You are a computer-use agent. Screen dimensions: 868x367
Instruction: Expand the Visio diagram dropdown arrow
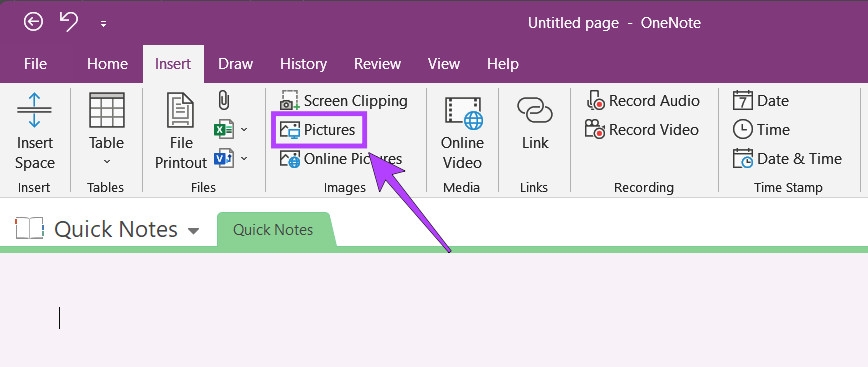tap(244, 159)
